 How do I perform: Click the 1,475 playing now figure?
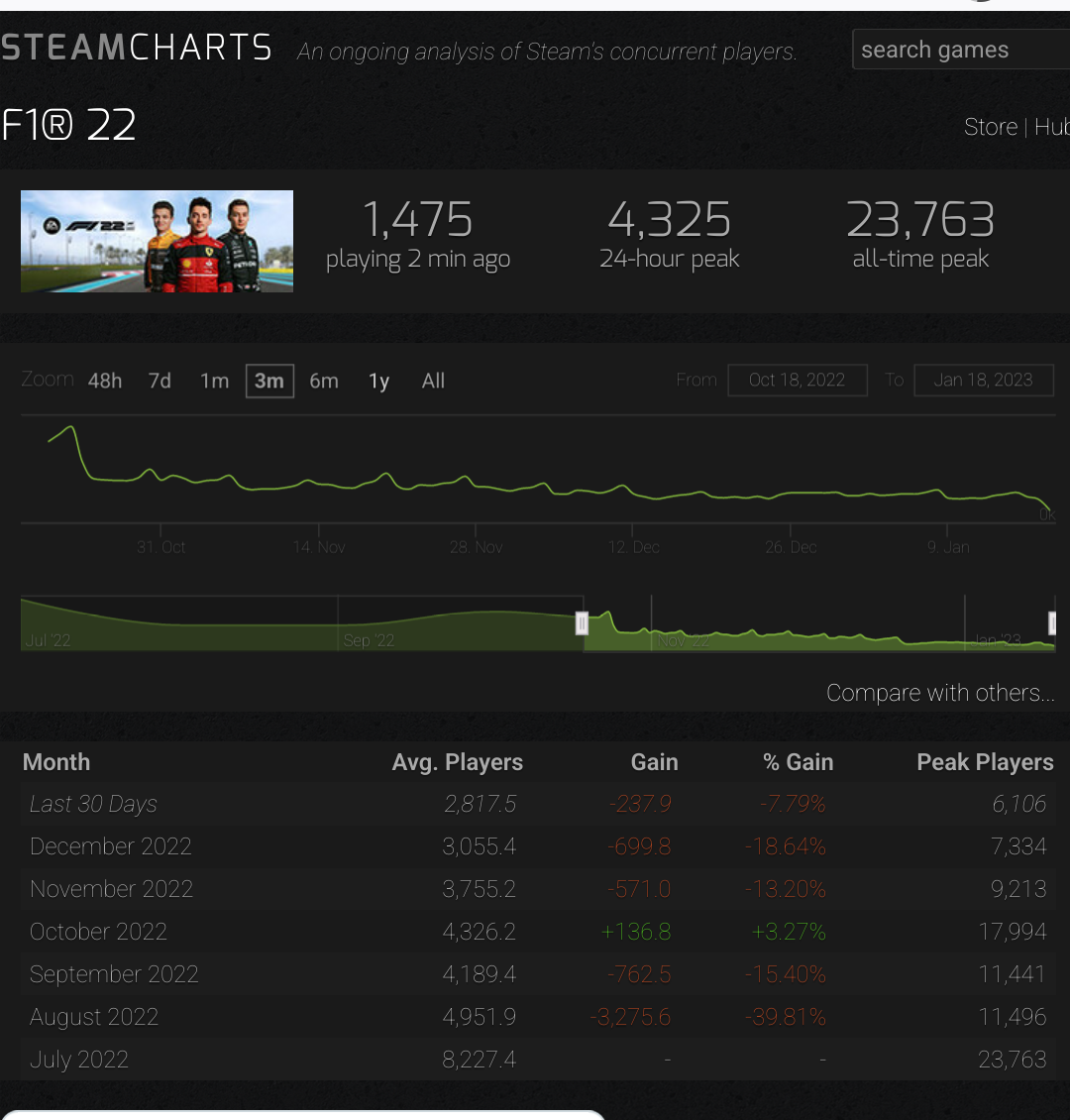point(418,219)
